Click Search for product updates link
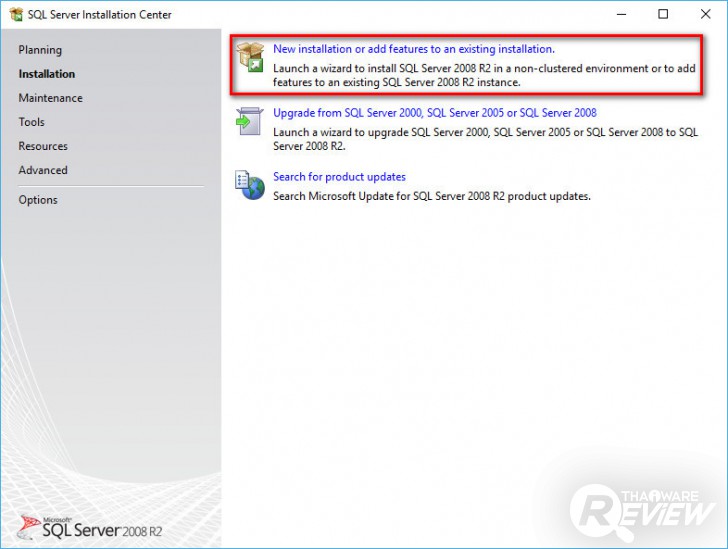 [x=339, y=177]
